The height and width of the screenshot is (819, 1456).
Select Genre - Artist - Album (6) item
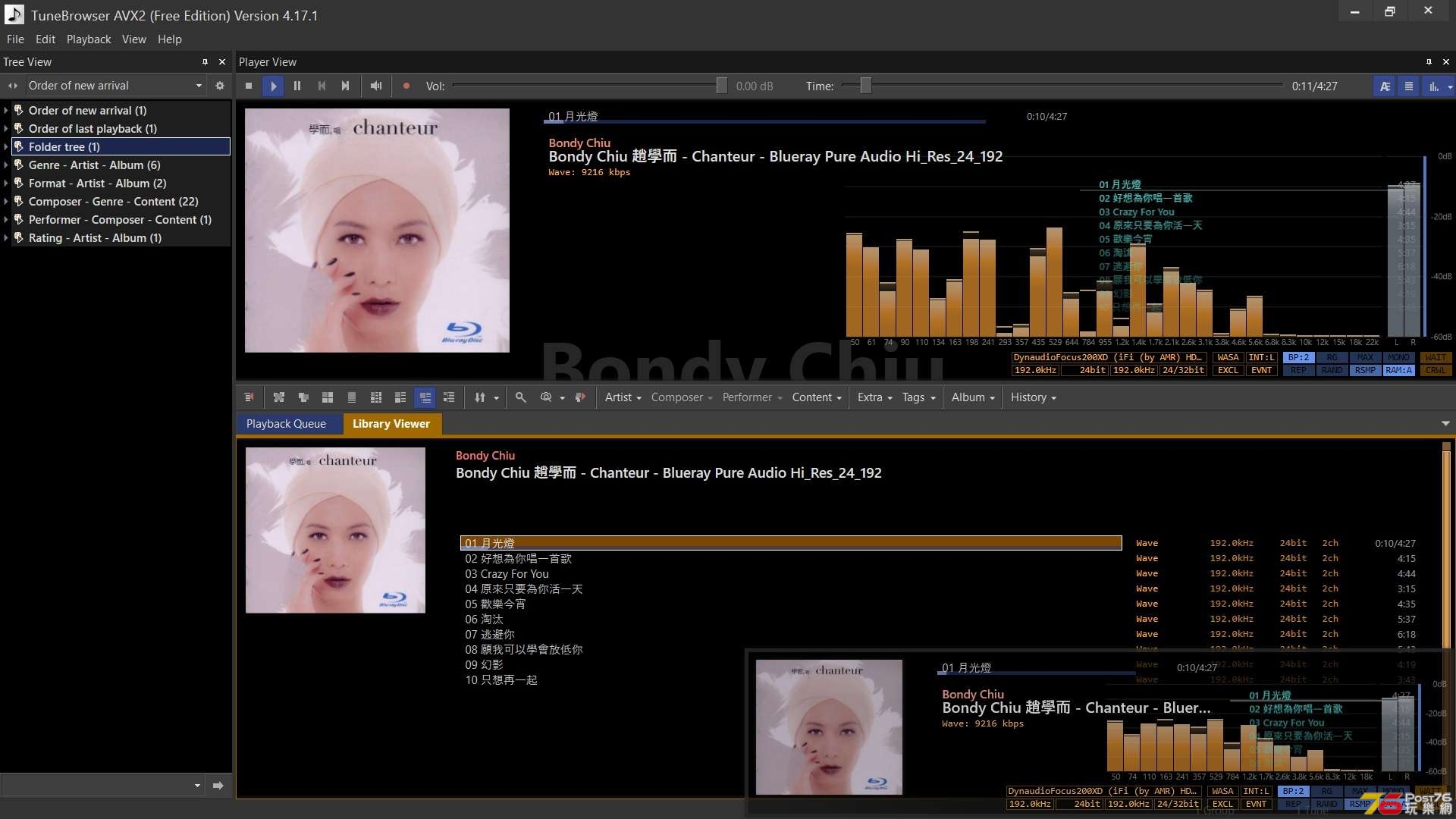95,165
